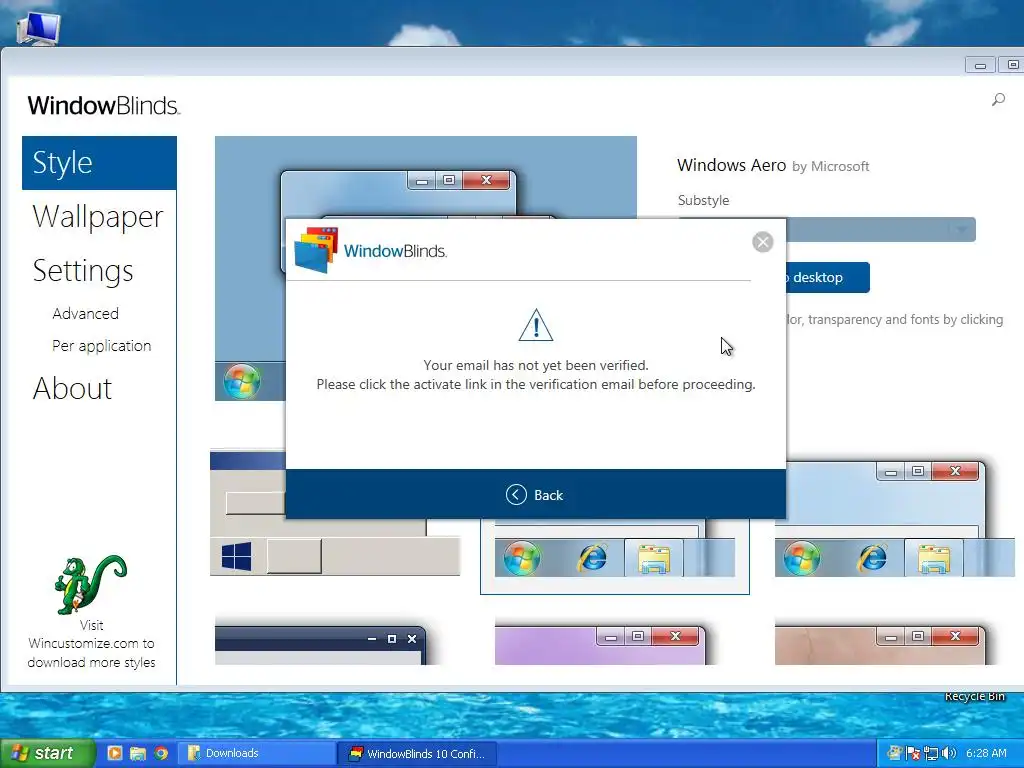Launch media player quick launch icon

114,753
